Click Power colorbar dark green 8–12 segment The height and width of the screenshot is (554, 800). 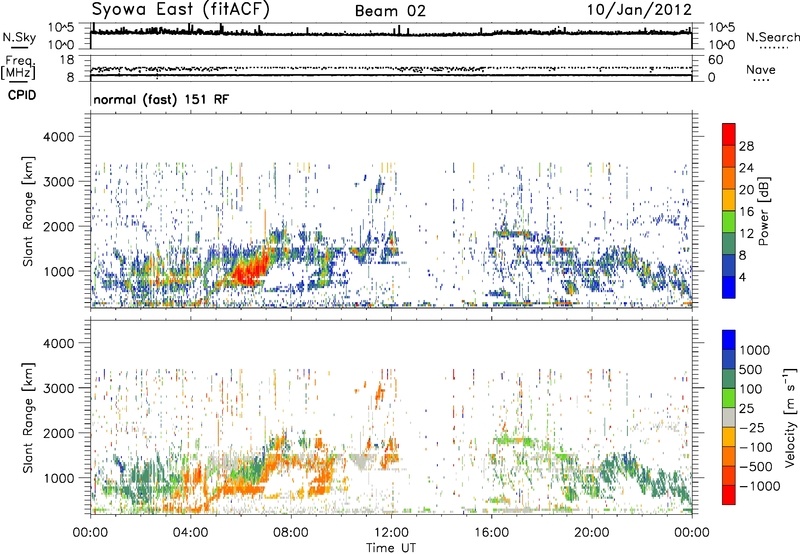pos(729,243)
